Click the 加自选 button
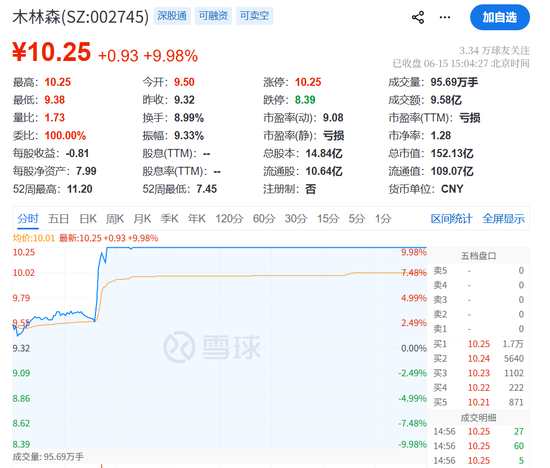 click(500, 17)
